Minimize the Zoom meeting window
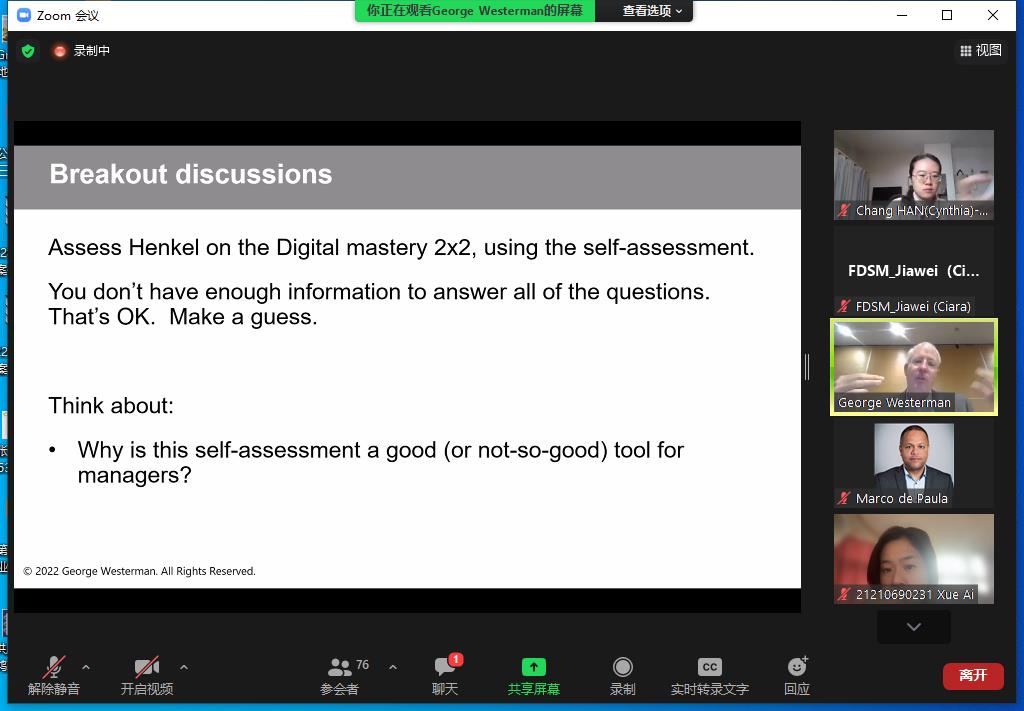This screenshot has height=711, width=1024. point(902,15)
